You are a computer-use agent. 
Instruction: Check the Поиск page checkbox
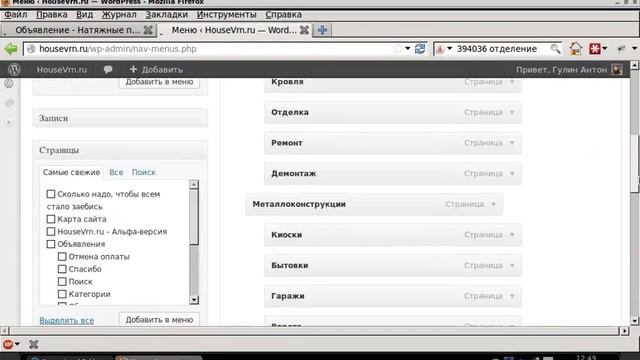(x=62, y=282)
